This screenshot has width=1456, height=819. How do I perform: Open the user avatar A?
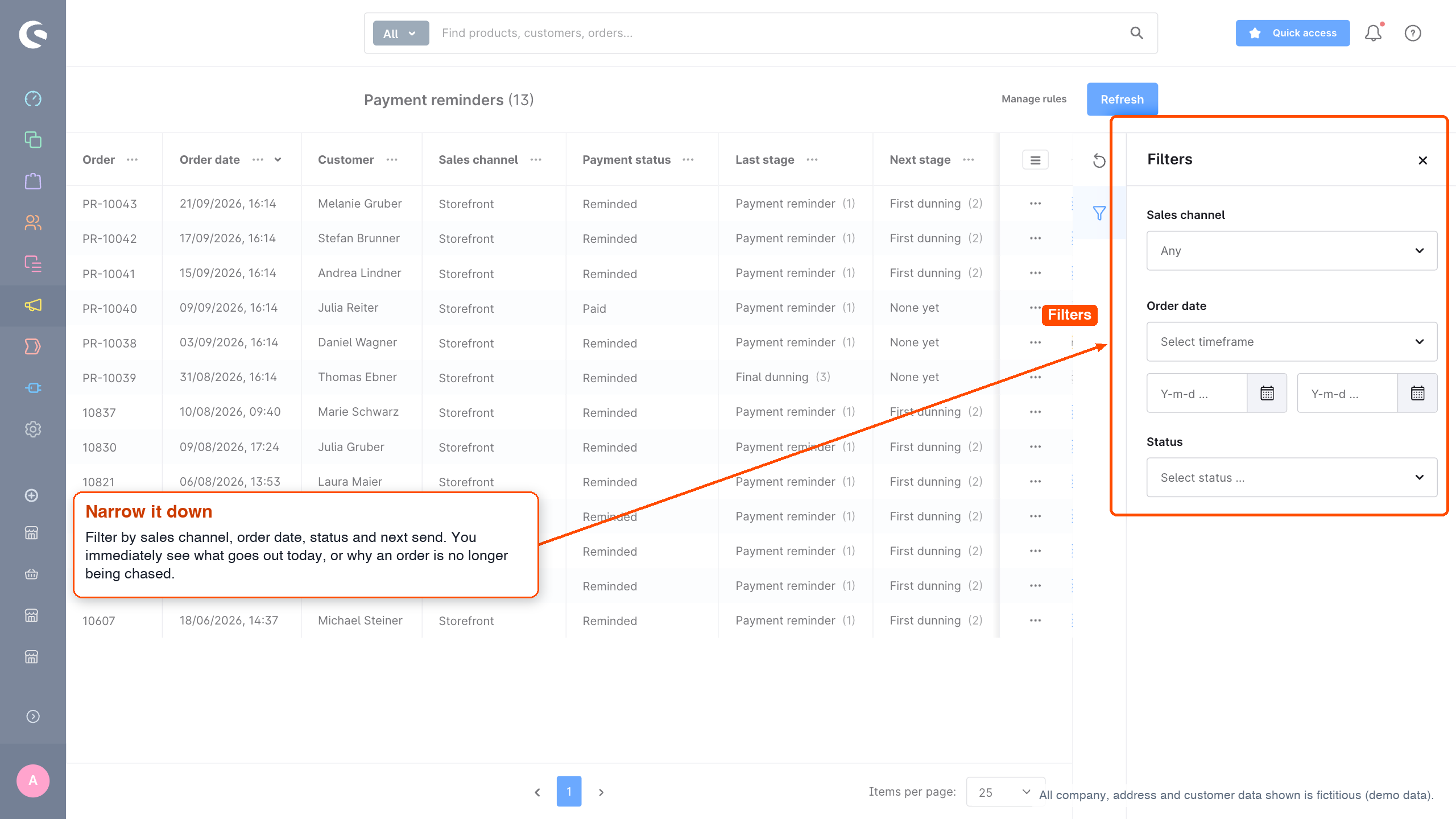(33, 781)
